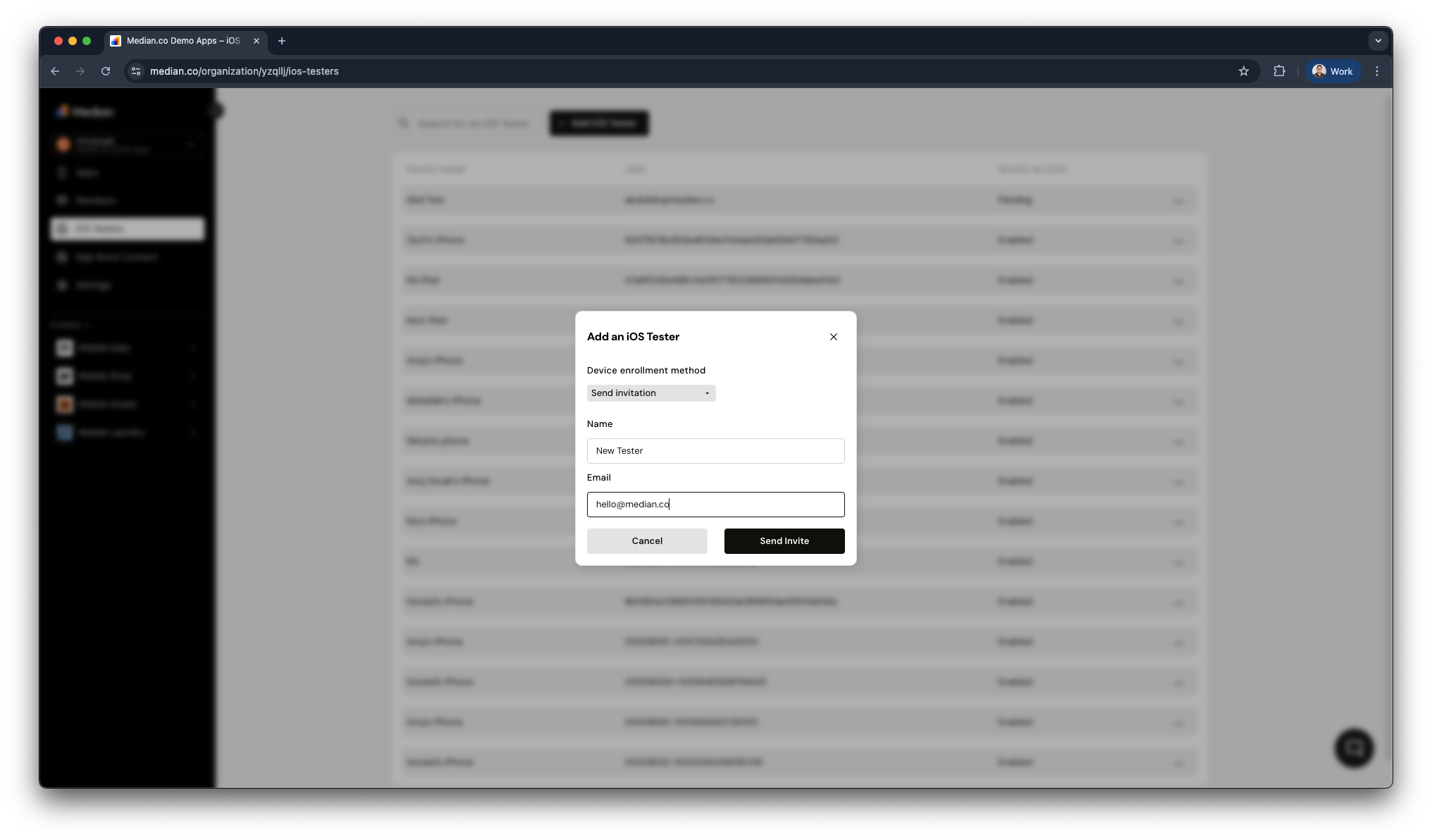Bookmark this page with the star icon

(x=1244, y=71)
